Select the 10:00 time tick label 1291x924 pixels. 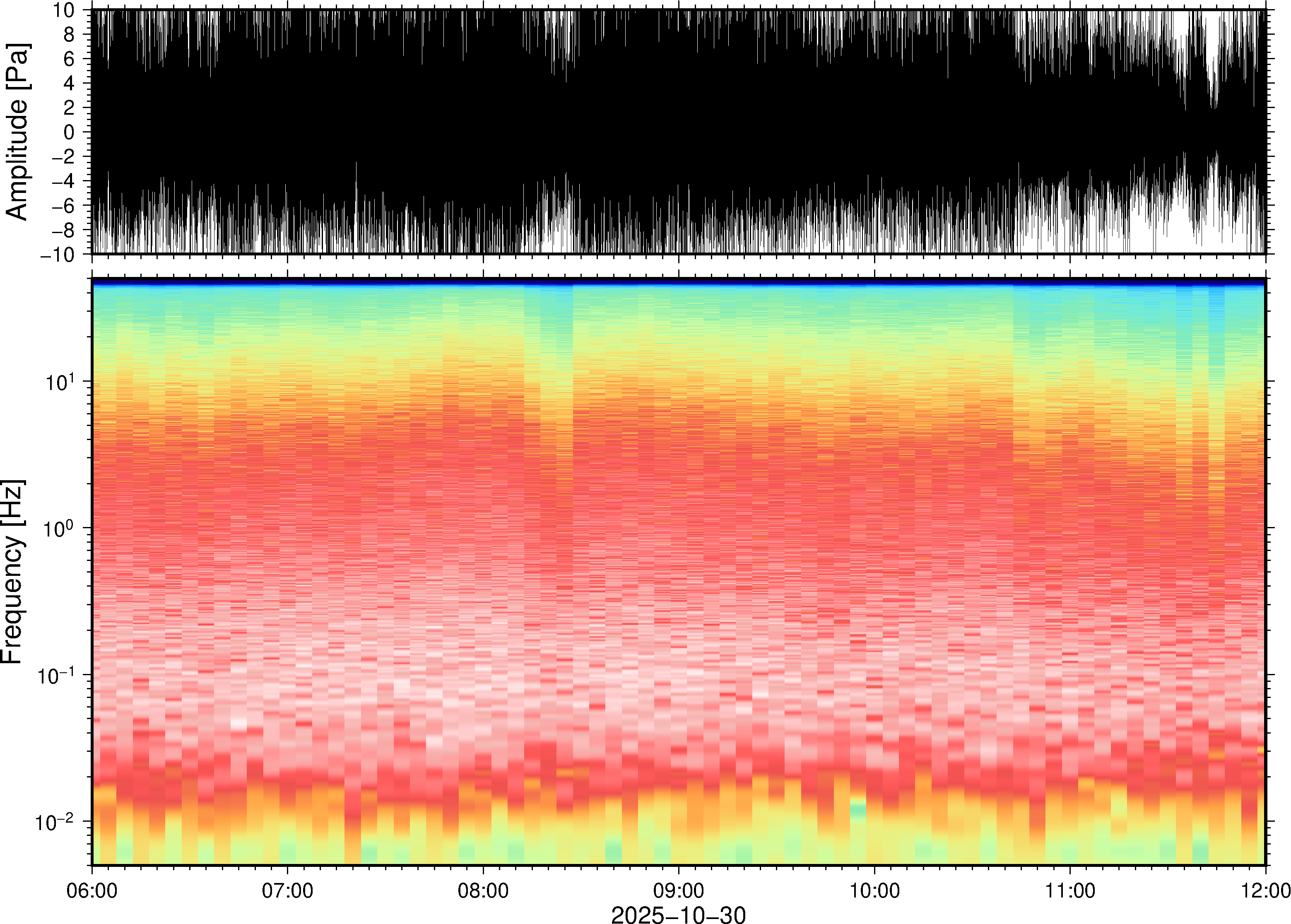pos(874,890)
